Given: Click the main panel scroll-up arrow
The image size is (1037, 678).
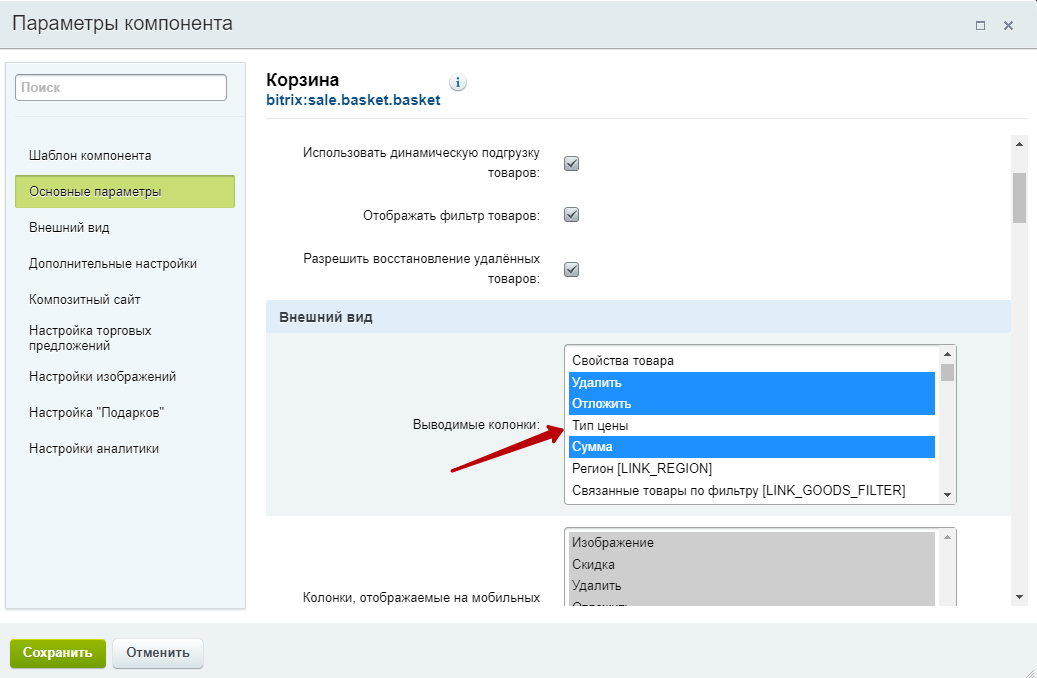Looking at the screenshot, I should 1019,144.
